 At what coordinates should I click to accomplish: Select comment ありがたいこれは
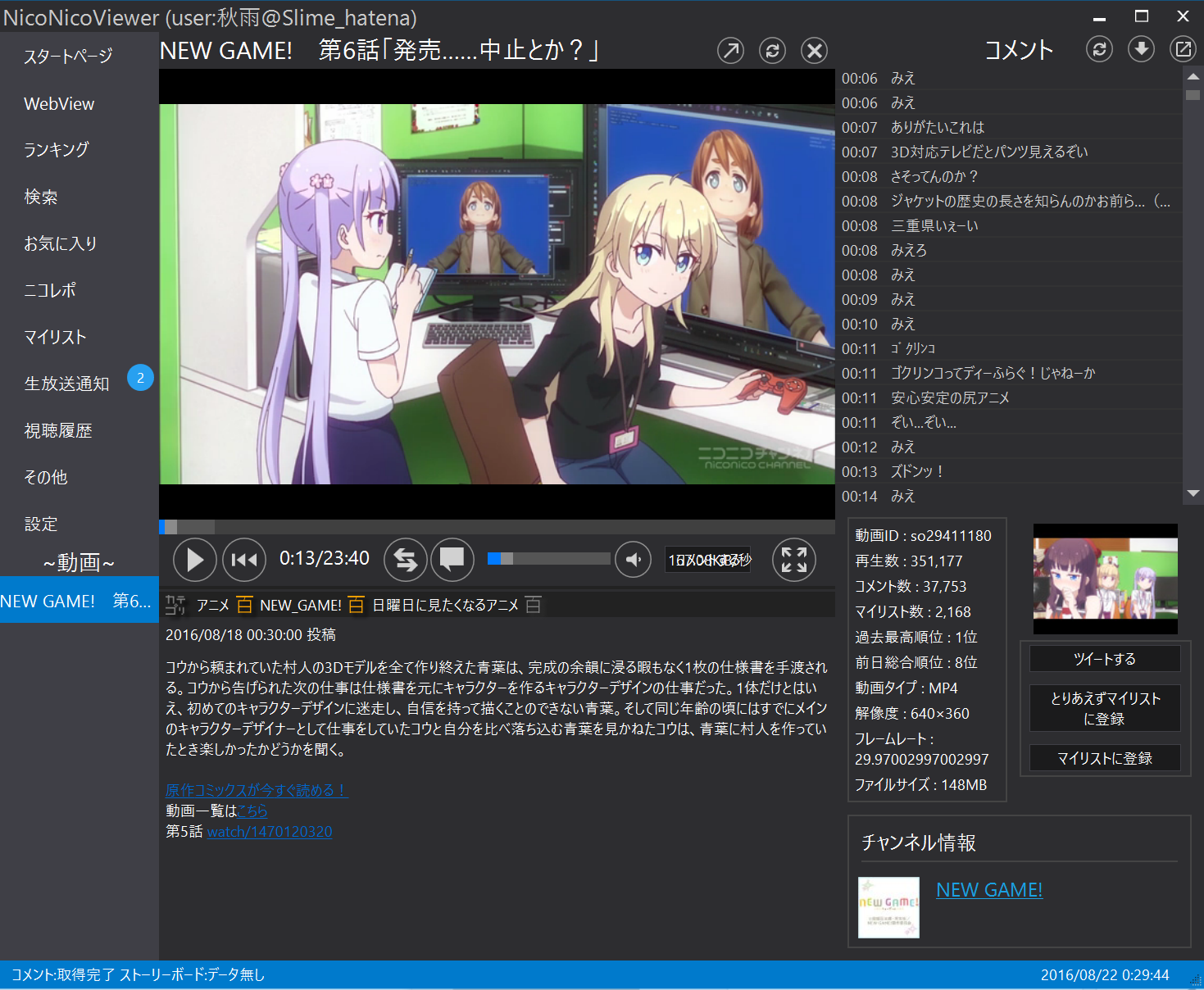point(1010,127)
